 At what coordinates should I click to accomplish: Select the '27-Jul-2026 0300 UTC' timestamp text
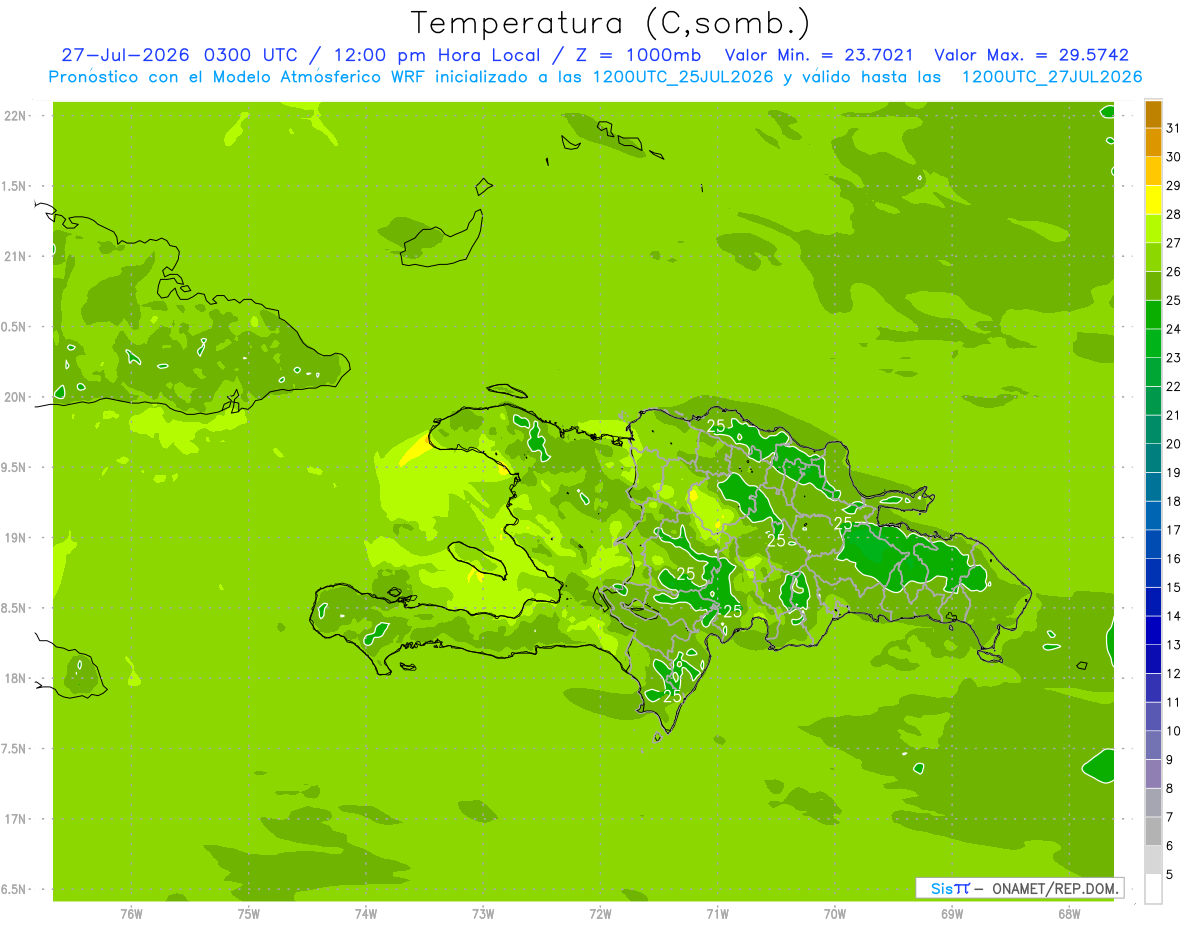[x=179, y=55]
